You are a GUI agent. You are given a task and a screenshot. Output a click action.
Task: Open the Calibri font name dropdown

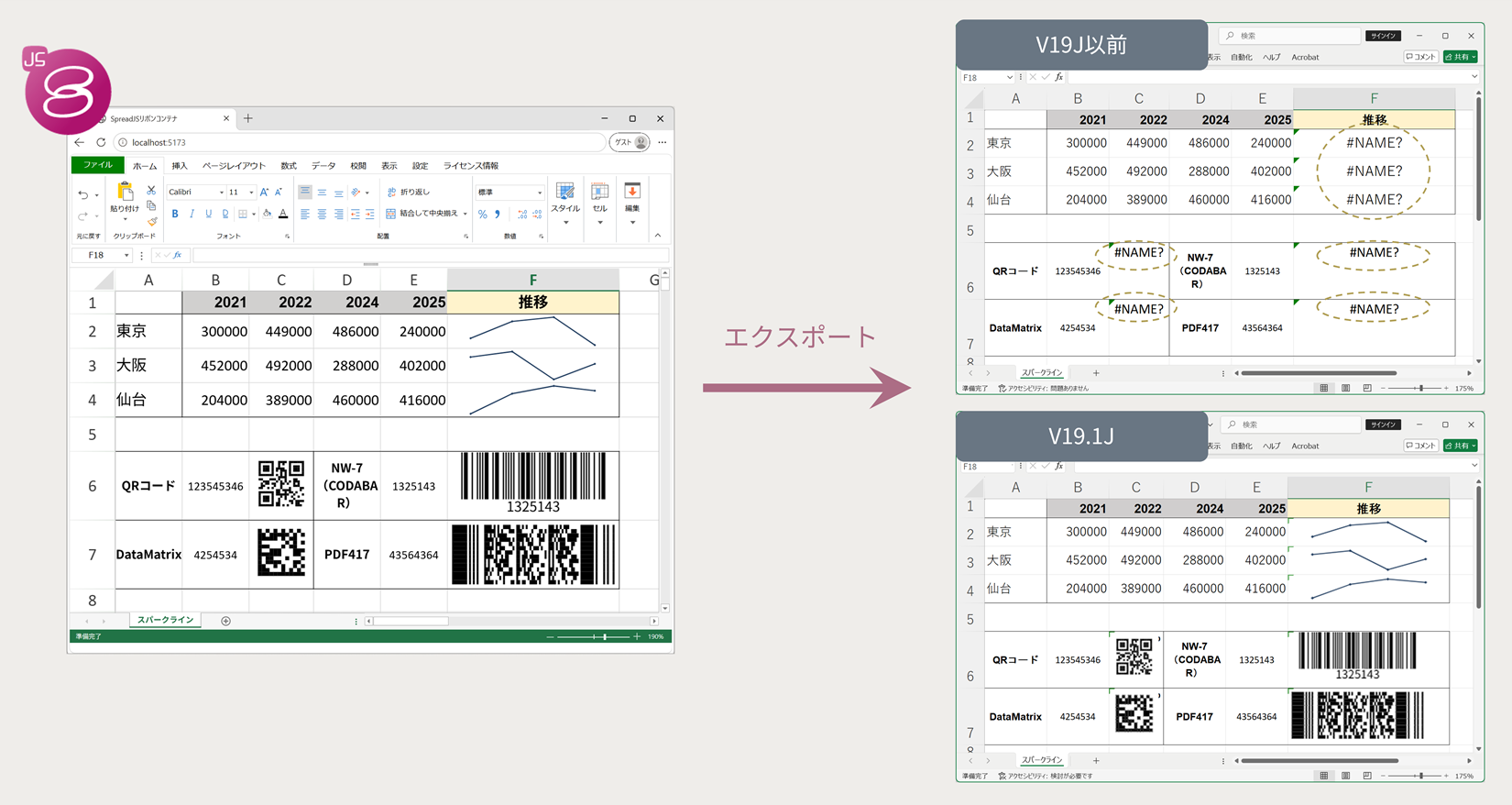click(x=196, y=192)
